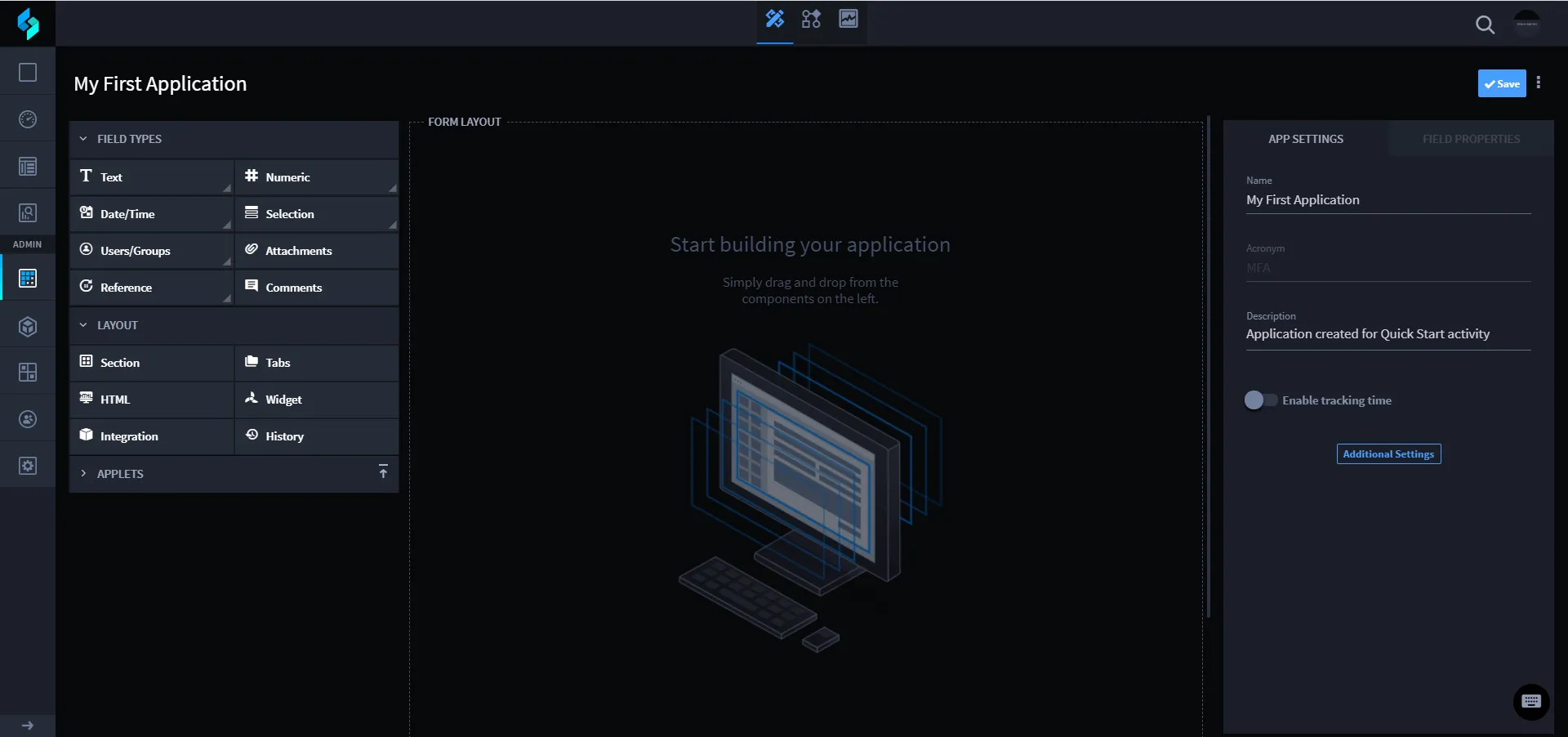Open the user avatar menu
This screenshot has height=737, width=1568.
(1526, 24)
